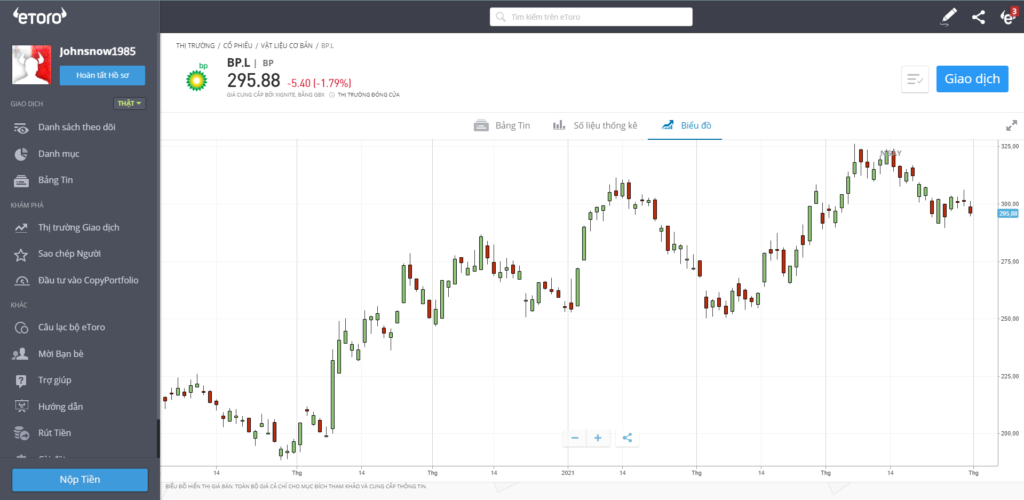Click the Nộp Tiền deposit button
This screenshot has height=500, width=1024.
point(80,480)
